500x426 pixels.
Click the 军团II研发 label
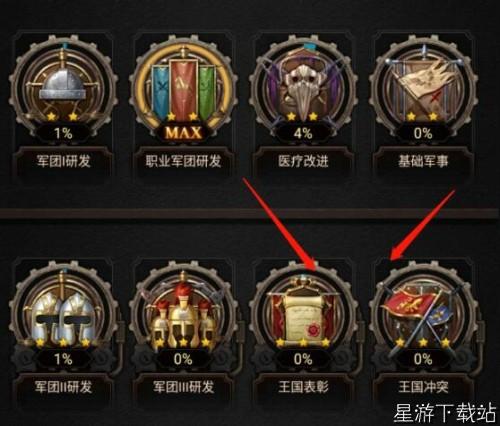point(63,387)
